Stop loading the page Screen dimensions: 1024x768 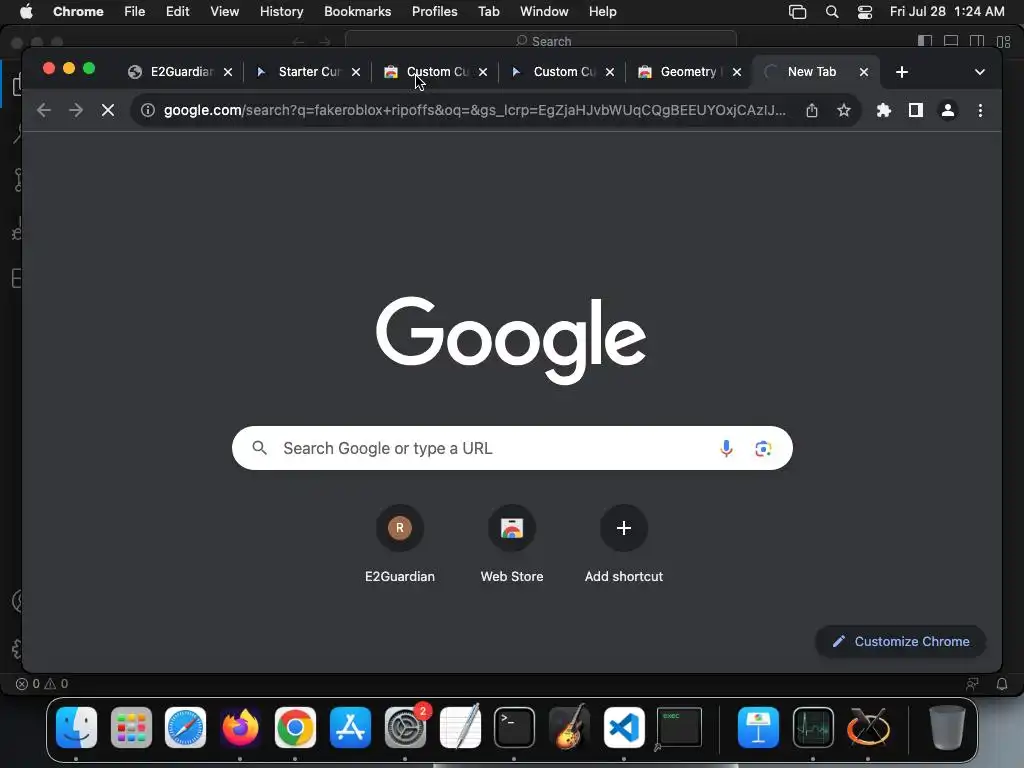[x=108, y=110]
